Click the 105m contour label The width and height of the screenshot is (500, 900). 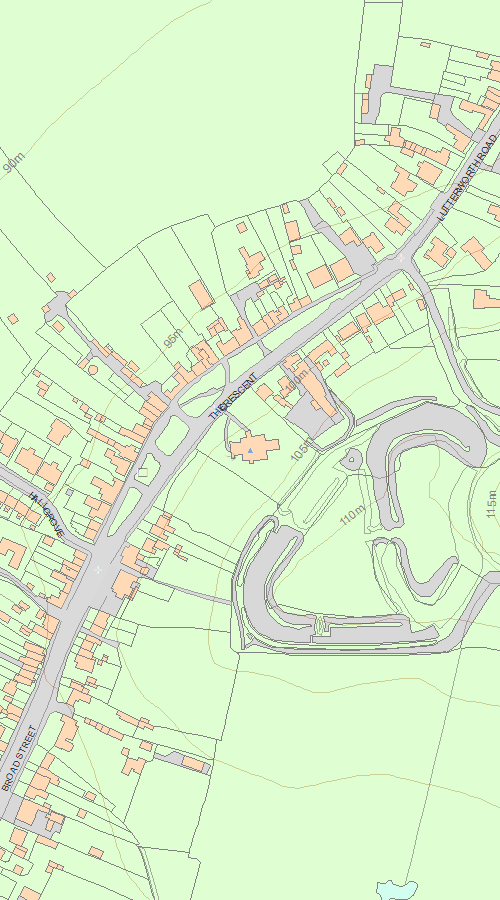[x=302, y=449]
